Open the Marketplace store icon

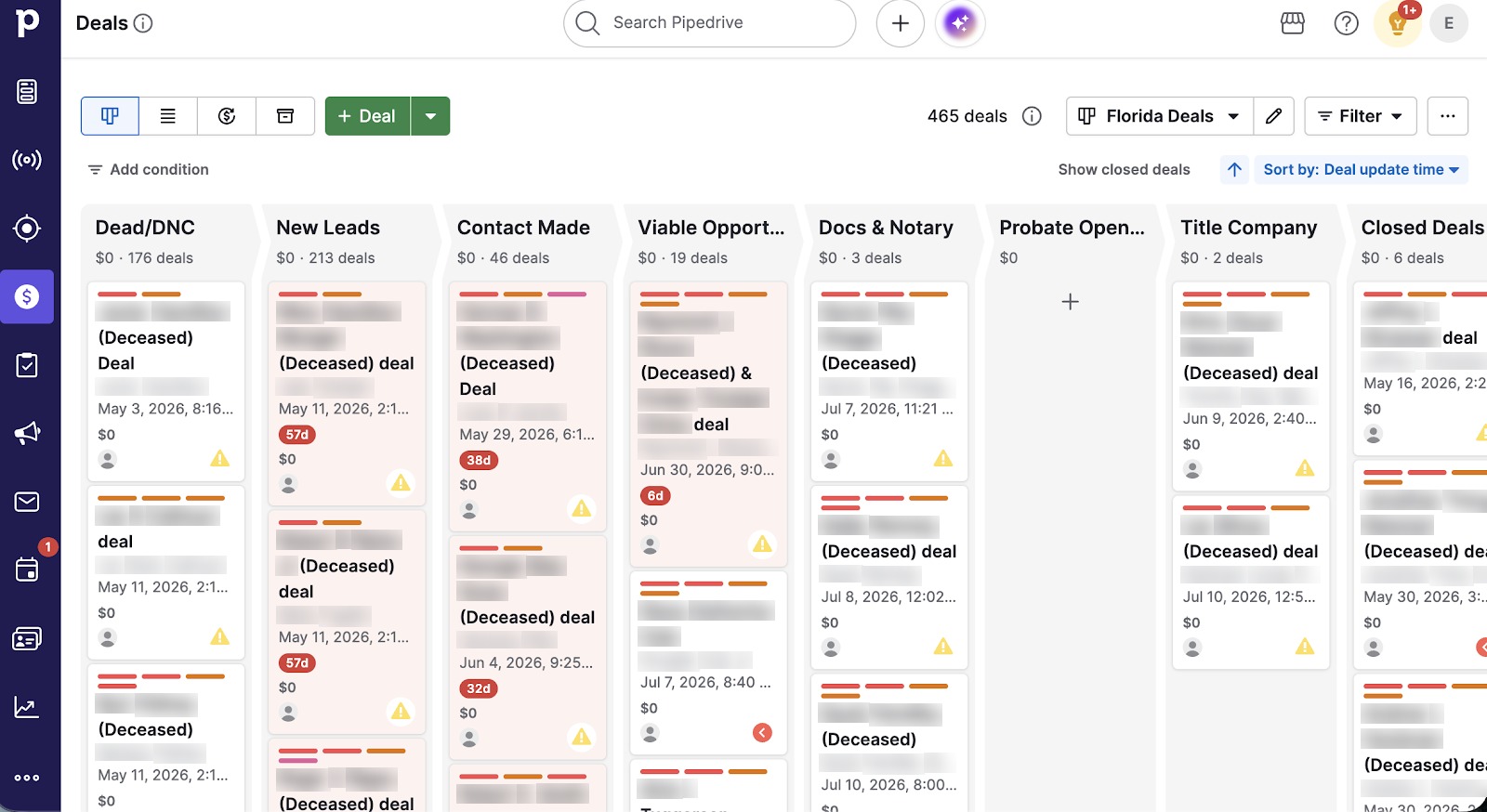pyautogui.click(x=1293, y=23)
